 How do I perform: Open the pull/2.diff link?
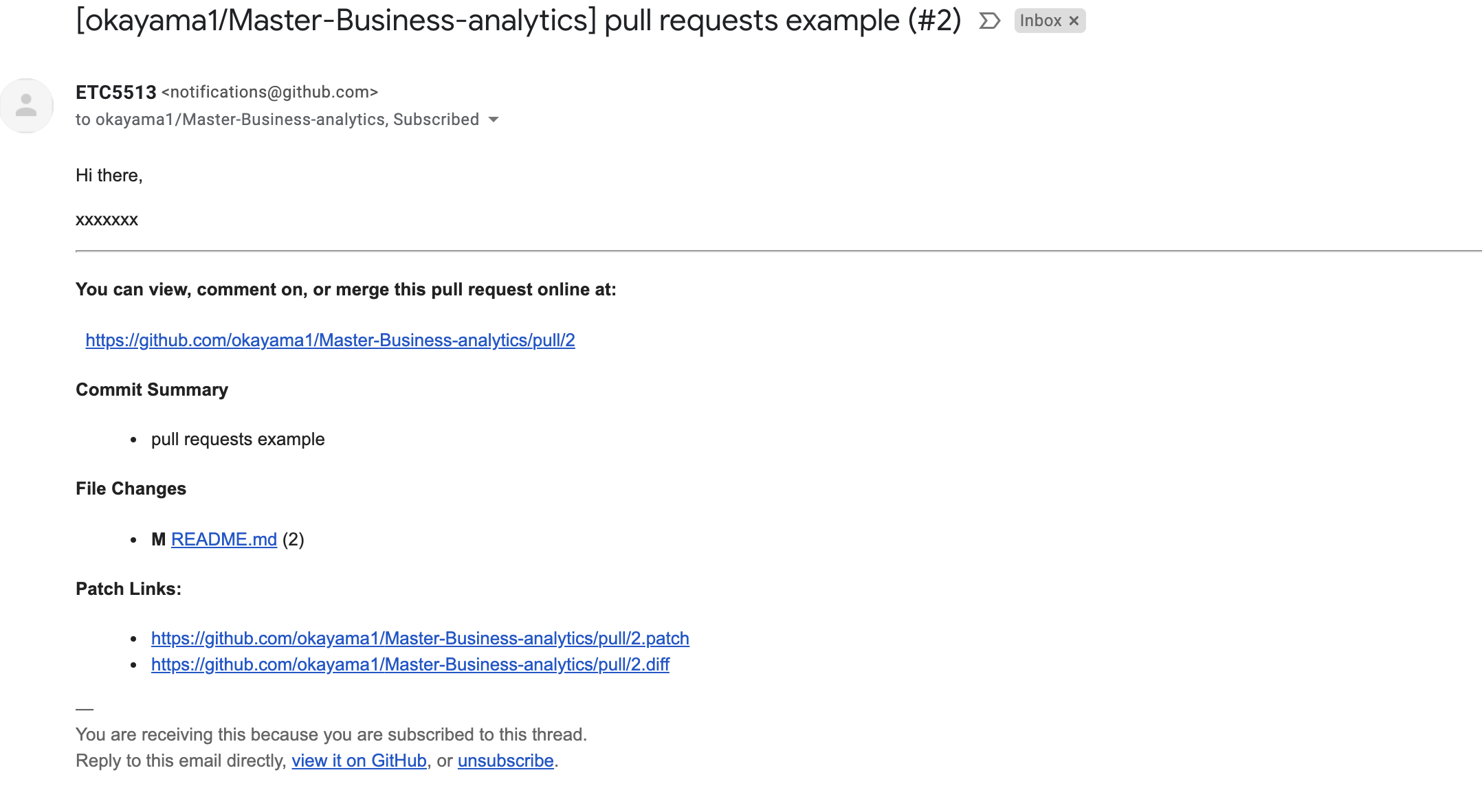pos(410,664)
